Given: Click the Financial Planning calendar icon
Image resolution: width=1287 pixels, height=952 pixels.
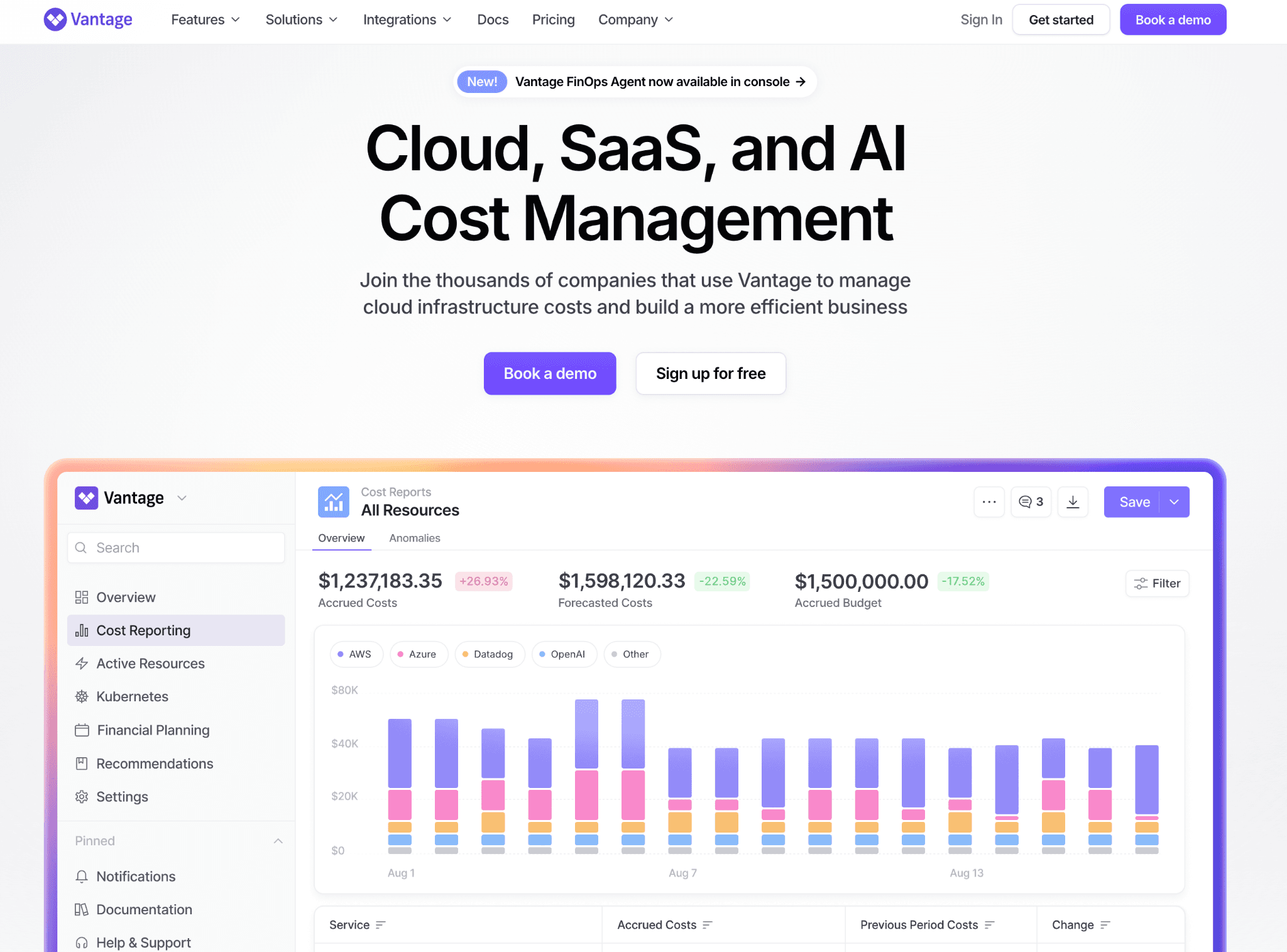Looking at the screenshot, I should 82,730.
